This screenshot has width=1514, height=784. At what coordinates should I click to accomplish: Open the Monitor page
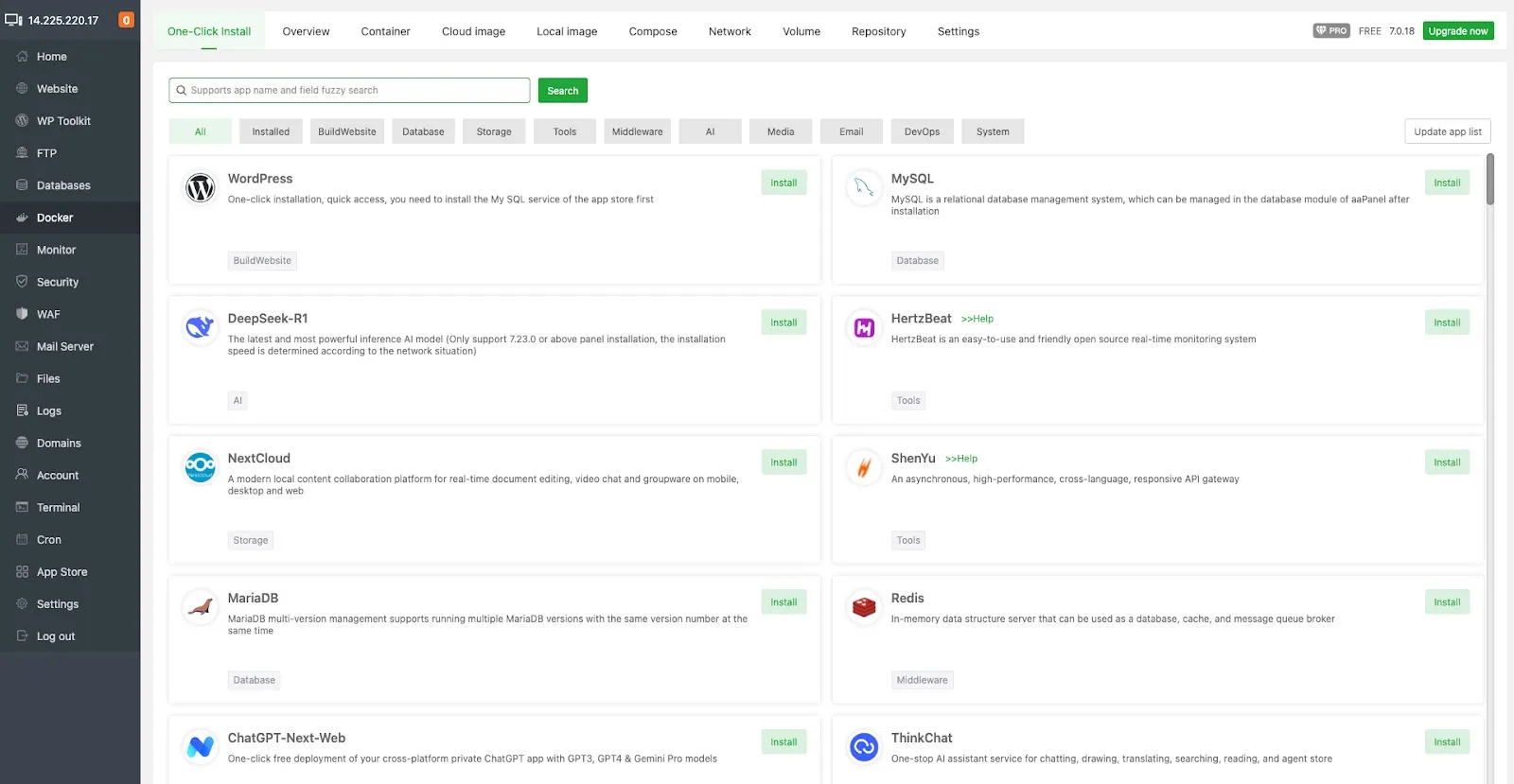70,250
